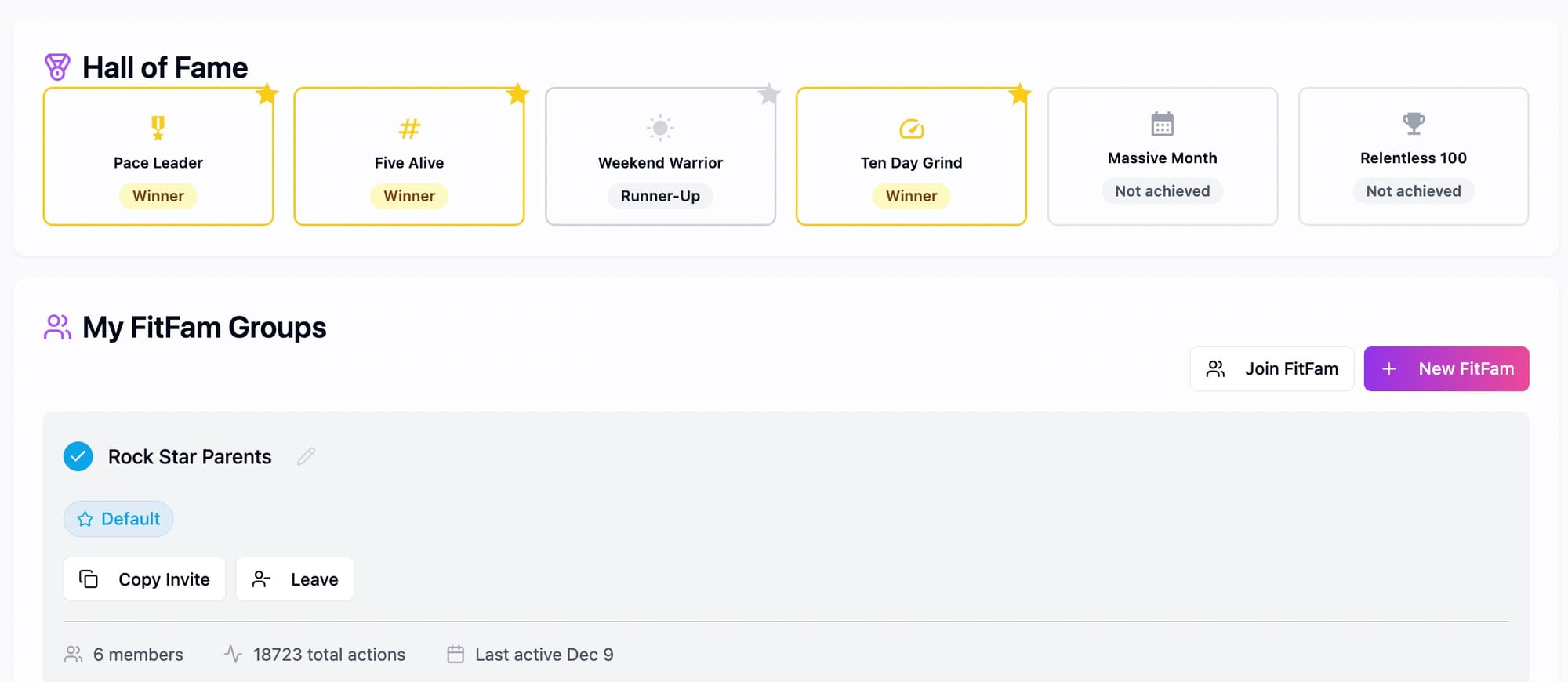
Task: Toggle the blue checkmark for Rock Star Parents
Action: 78,456
